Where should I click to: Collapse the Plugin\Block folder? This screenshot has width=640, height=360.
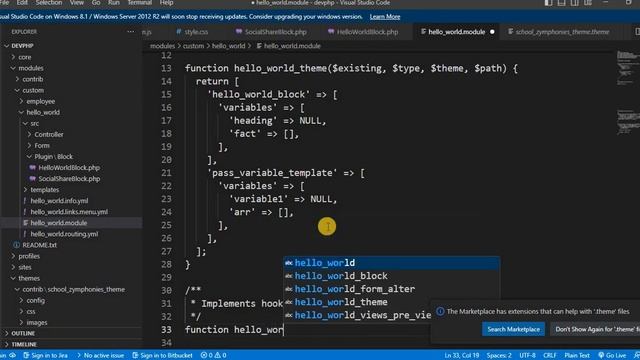(x=71, y=156)
